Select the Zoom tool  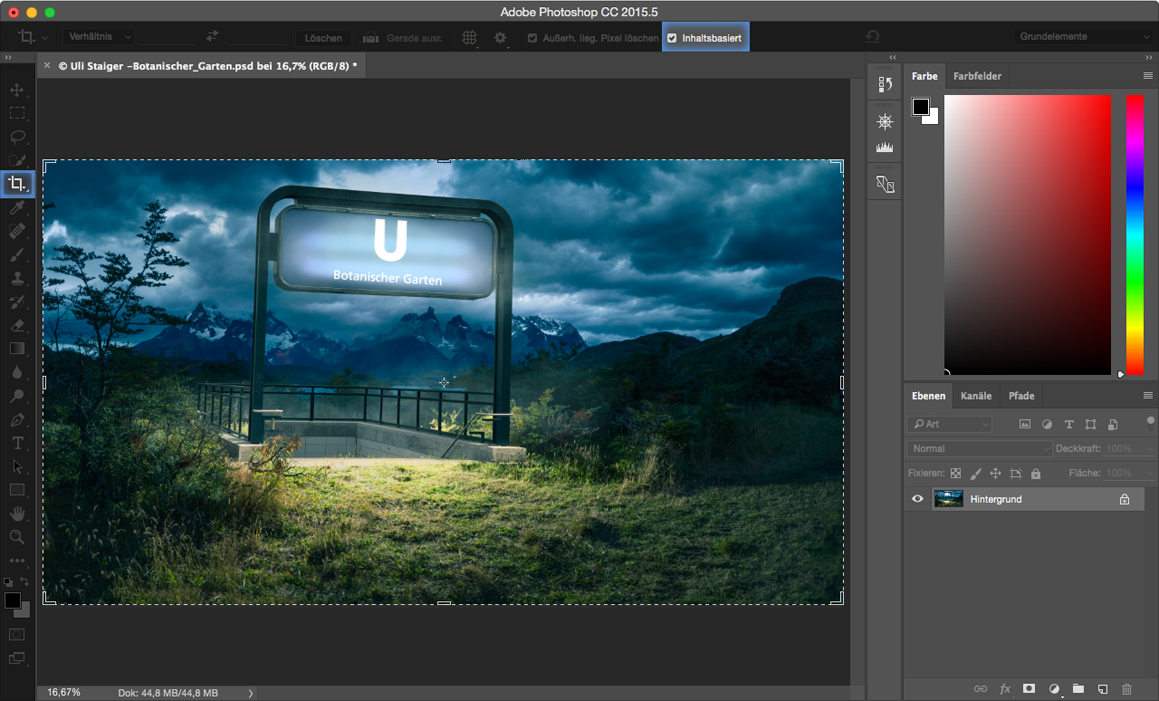point(16,537)
